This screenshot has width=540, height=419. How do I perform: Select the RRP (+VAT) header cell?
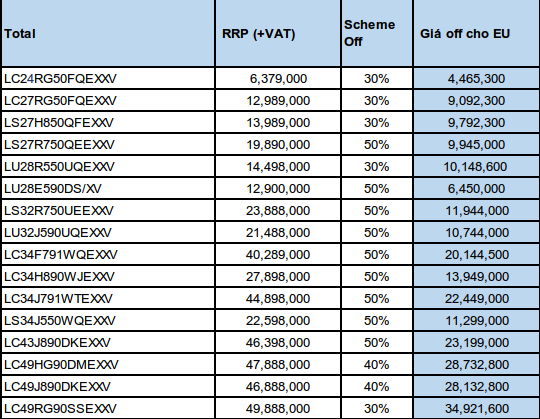point(278,33)
